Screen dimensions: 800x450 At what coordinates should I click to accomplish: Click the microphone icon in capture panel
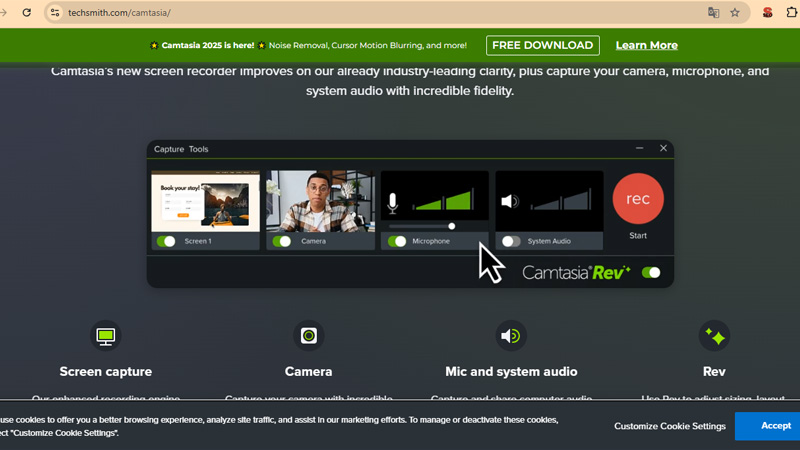[393, 203]
